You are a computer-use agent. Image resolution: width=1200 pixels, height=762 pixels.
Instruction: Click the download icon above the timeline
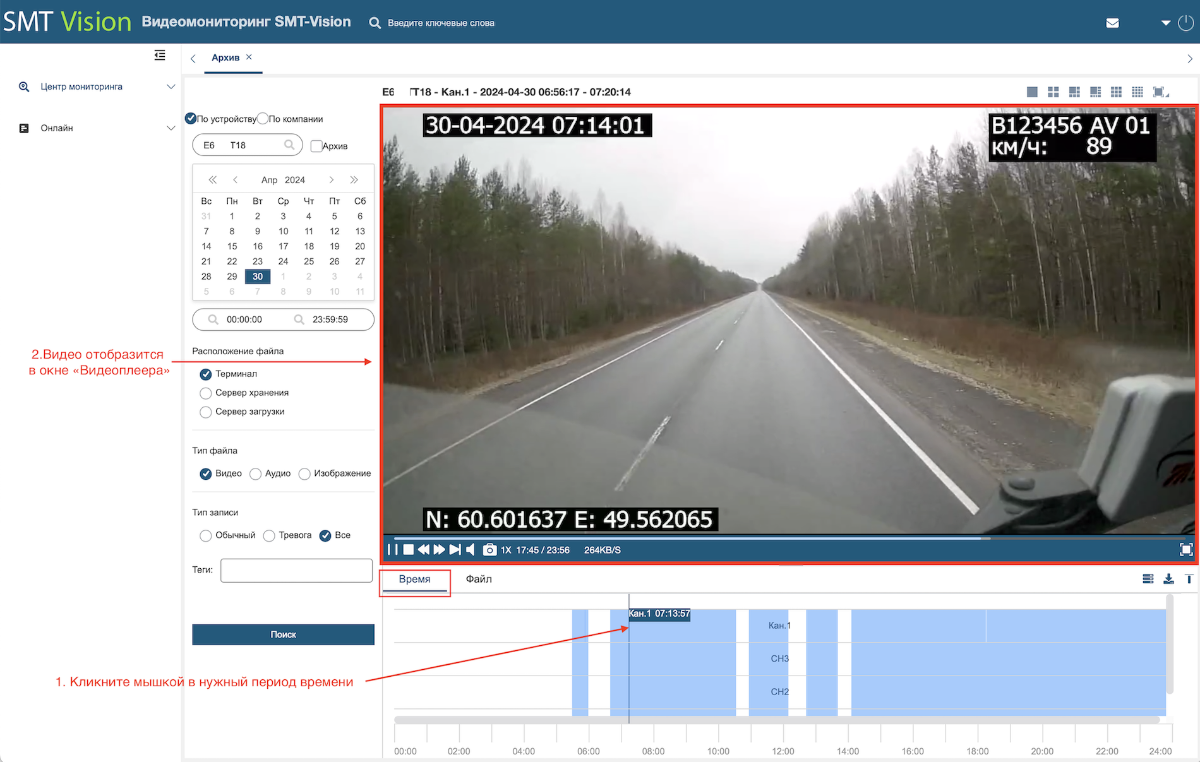tap(1169, 579)
